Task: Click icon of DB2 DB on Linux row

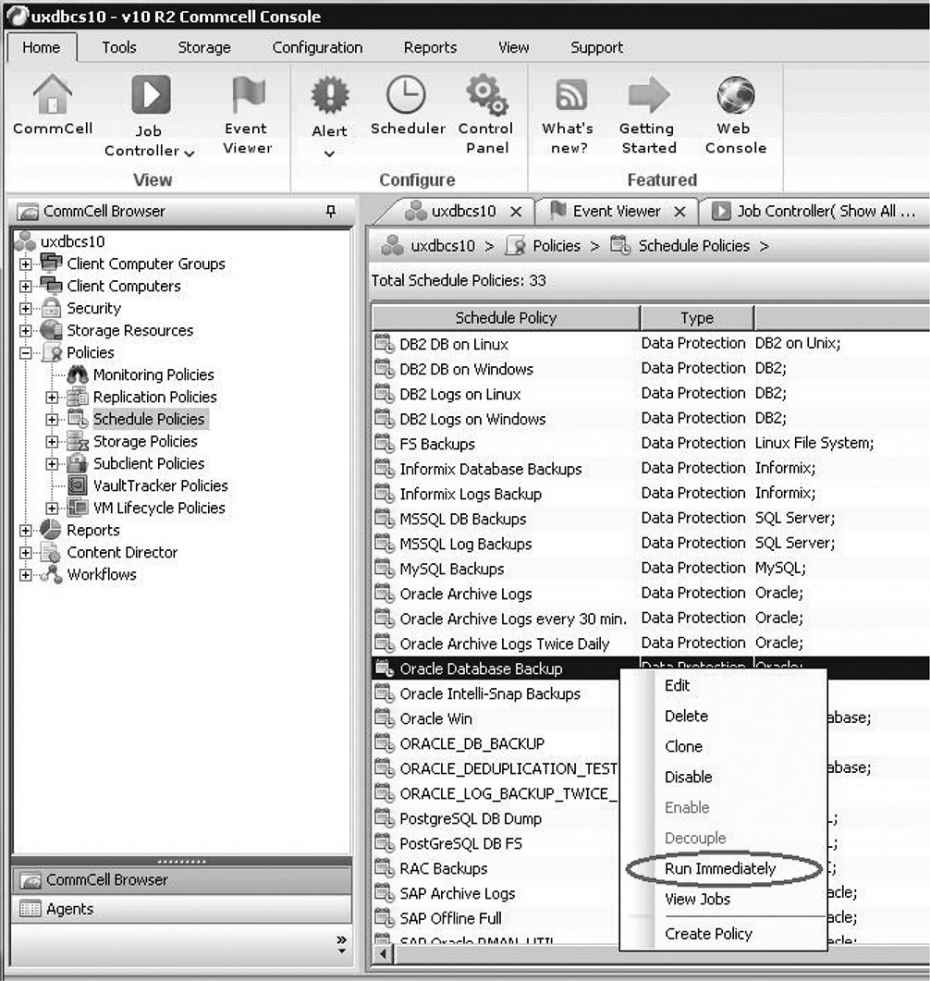Action: click(384, 343)
